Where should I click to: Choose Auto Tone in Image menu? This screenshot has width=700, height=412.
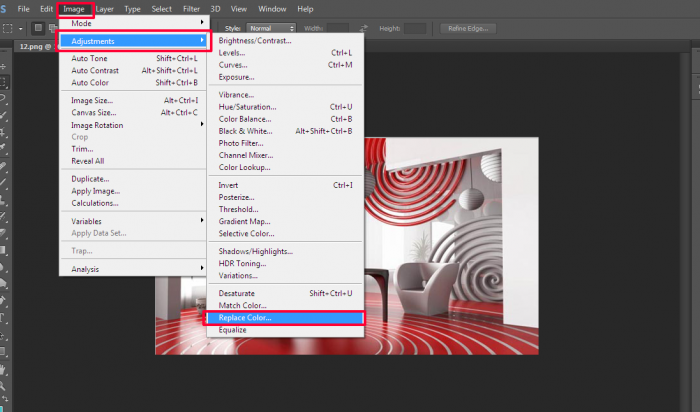click(133, 58)
